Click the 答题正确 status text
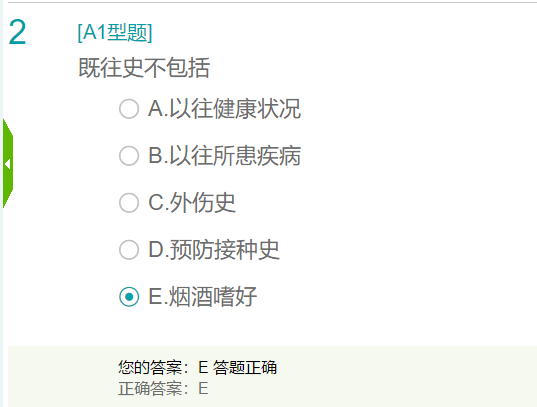Image resolution: width=537 pixels, height=407 pixels. click(x=245, y=368)
